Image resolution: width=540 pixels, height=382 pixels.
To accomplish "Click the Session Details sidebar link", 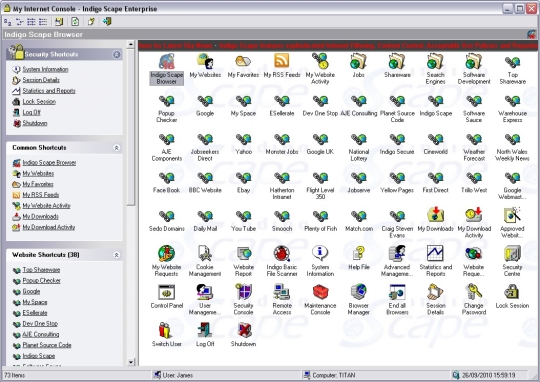I will 41,80.
